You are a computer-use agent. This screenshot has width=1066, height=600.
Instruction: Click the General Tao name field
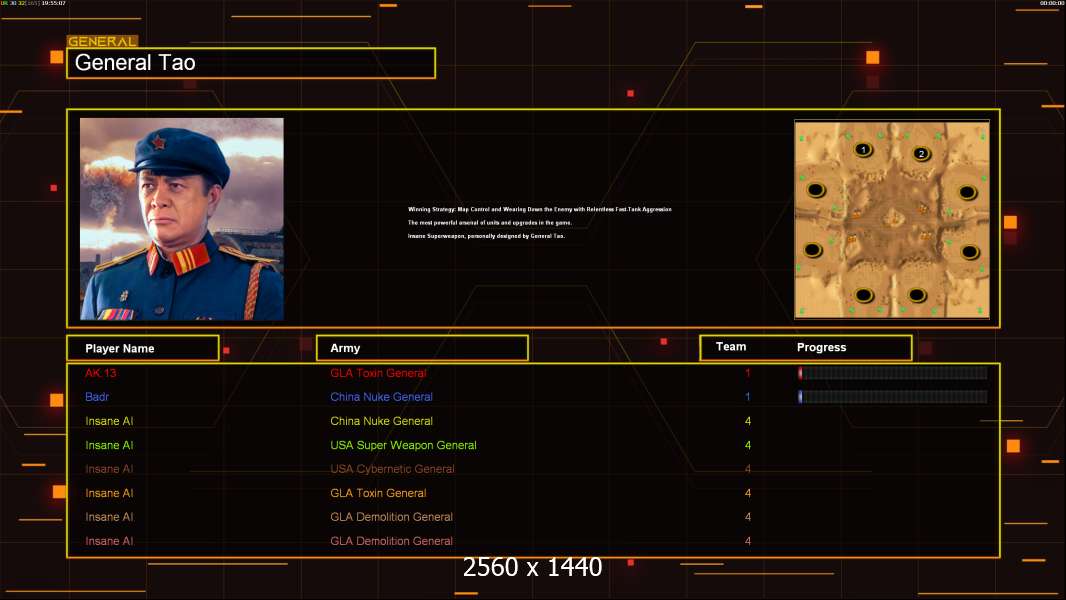click(x=251, y=63)
